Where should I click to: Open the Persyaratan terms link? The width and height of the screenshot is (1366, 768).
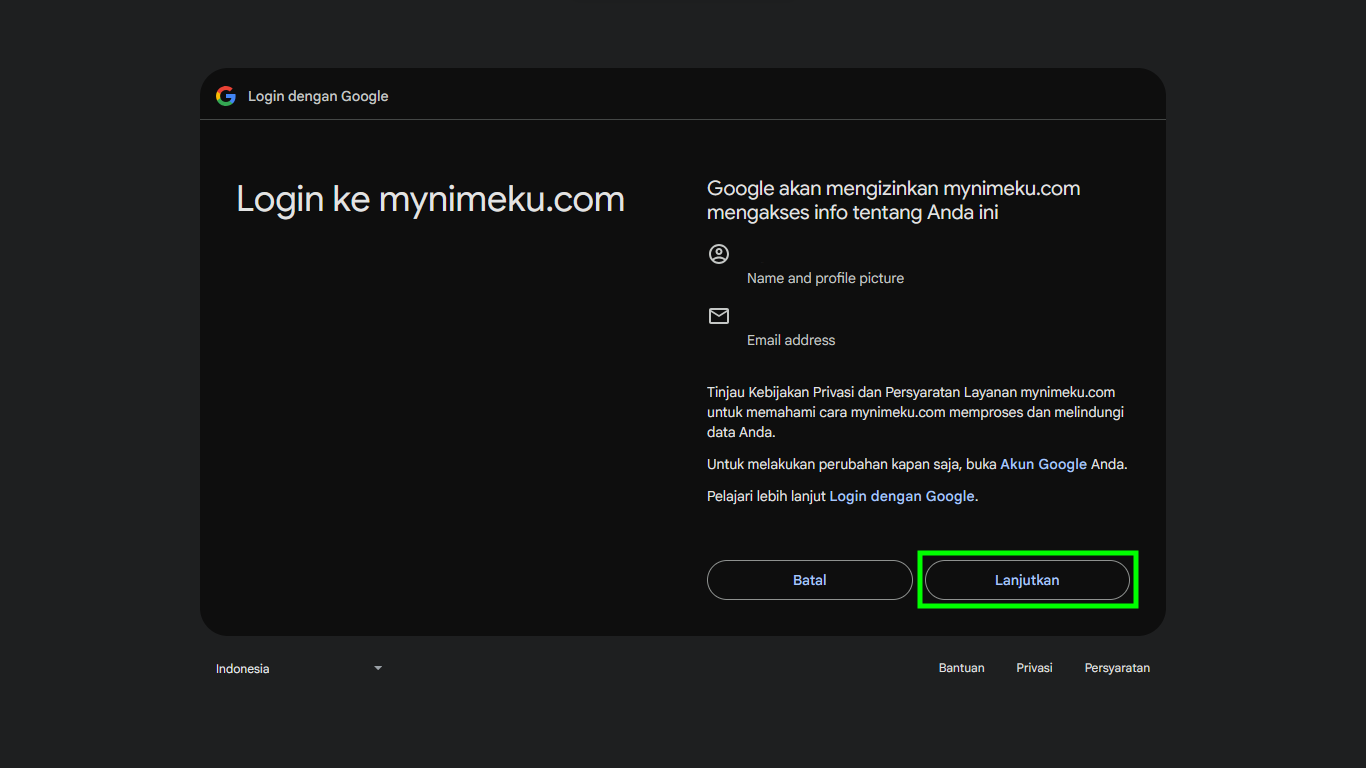(1117, 668)
